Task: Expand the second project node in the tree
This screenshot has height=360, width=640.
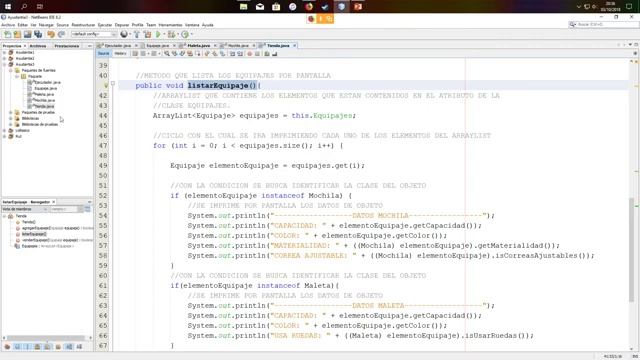Action: [x=4, y=58]
